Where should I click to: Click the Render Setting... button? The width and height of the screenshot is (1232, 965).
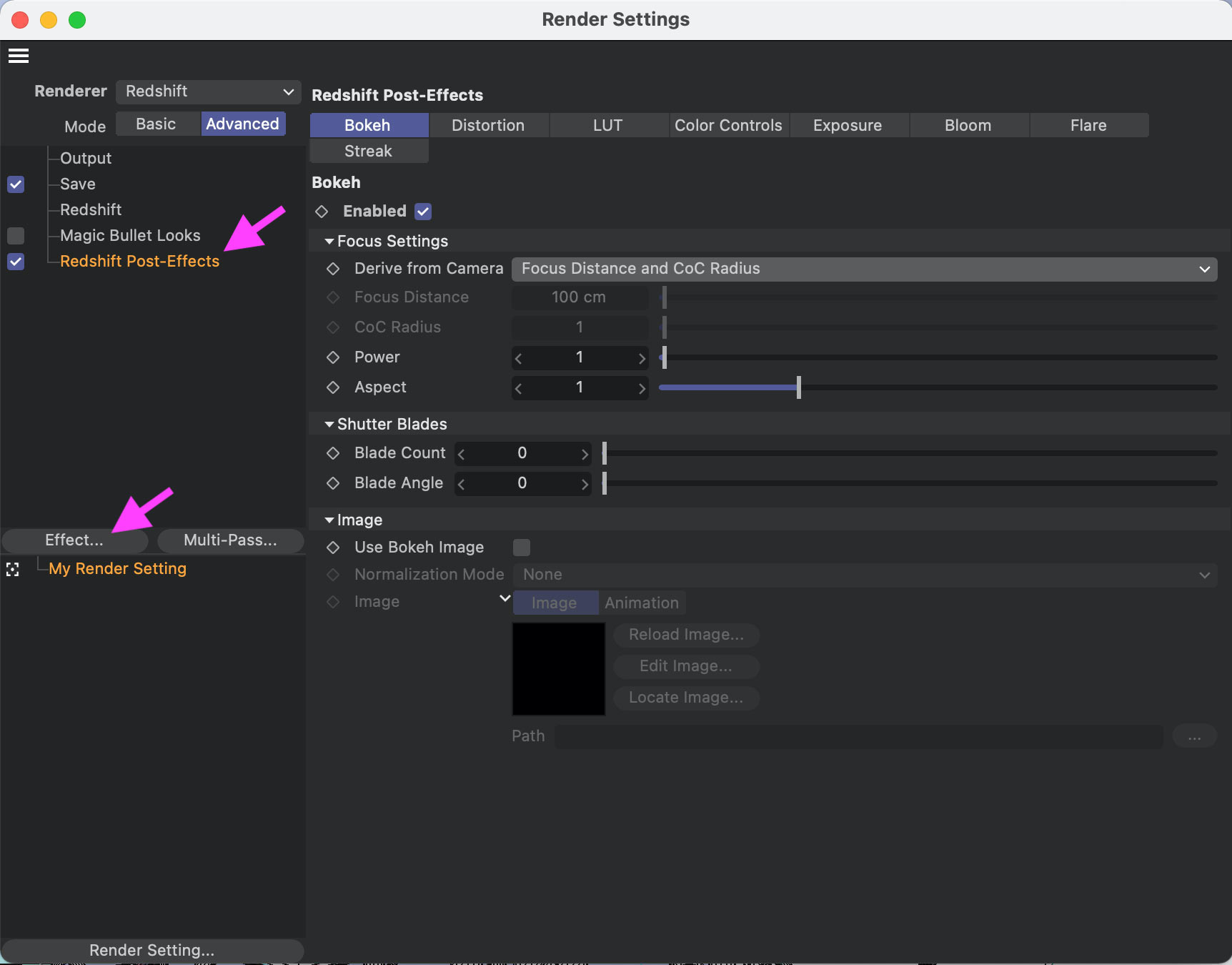click(x=152, y=950)
